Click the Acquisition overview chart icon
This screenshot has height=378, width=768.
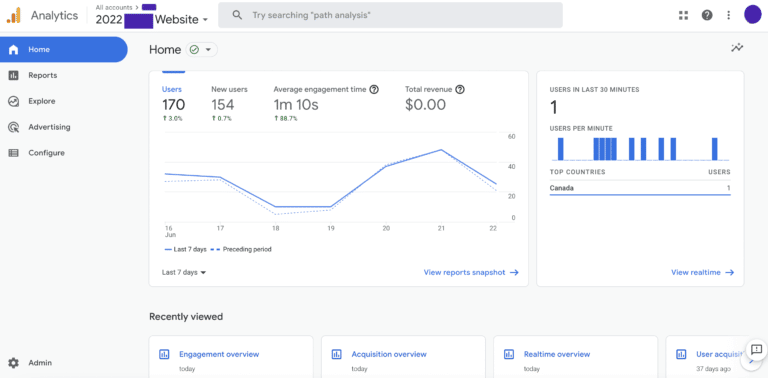click(336, 354)
